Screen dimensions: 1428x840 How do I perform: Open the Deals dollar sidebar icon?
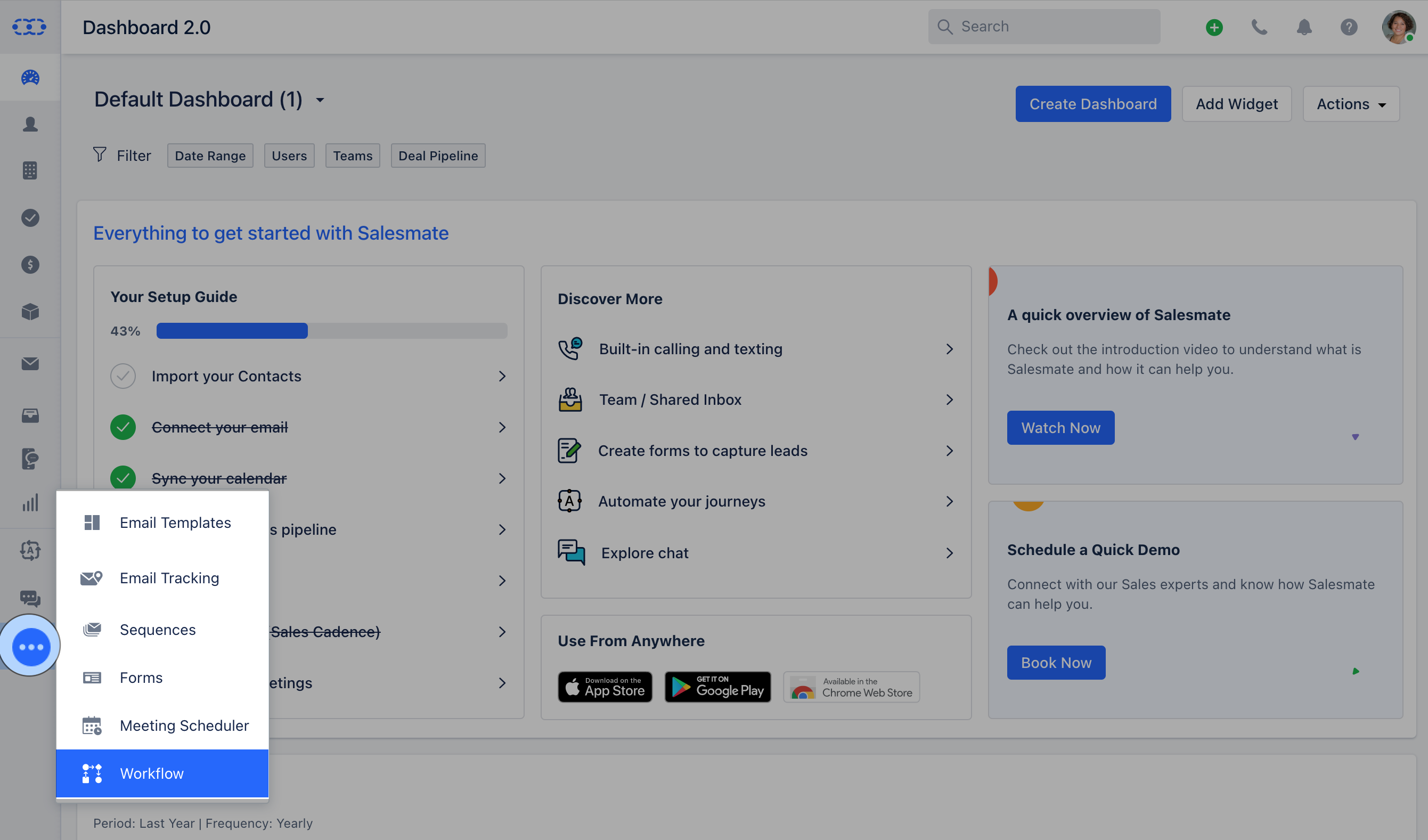(30, 265)
